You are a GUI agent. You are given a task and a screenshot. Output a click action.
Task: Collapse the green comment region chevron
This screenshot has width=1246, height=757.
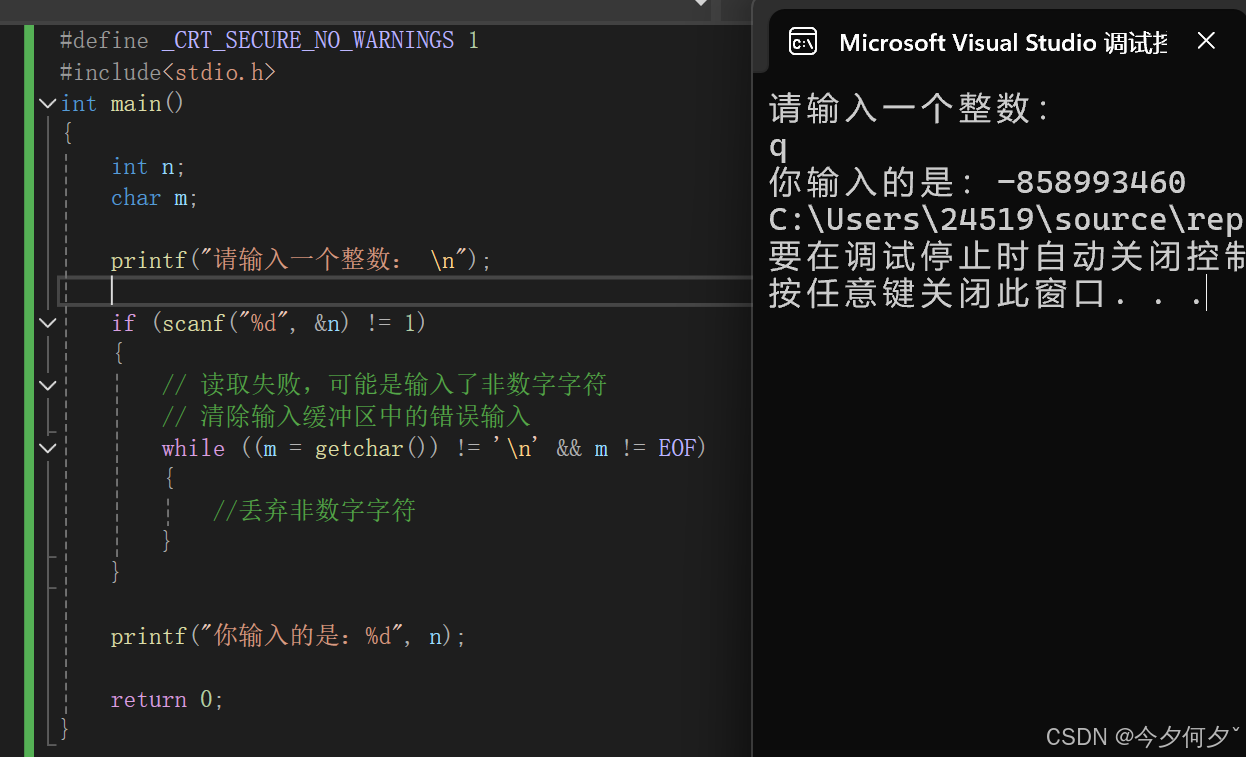point(47,385)
